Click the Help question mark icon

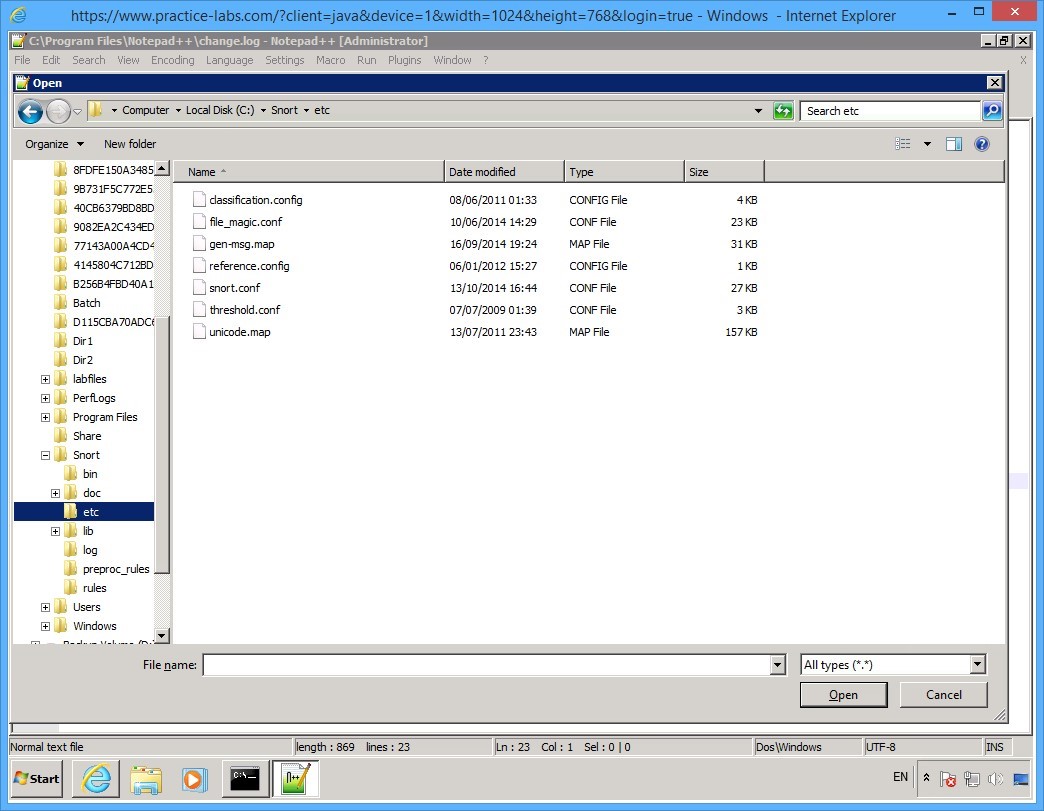click(981, 143)
